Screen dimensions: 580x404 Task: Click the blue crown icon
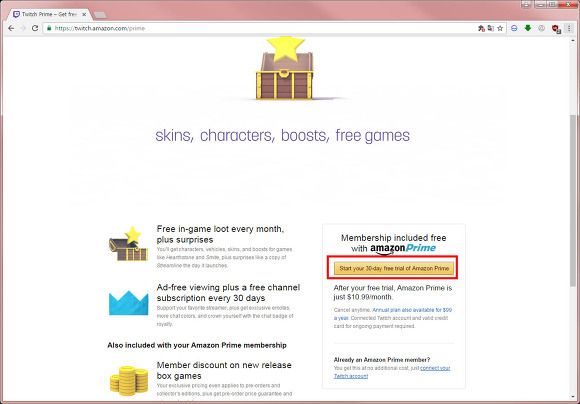[128, 303]
